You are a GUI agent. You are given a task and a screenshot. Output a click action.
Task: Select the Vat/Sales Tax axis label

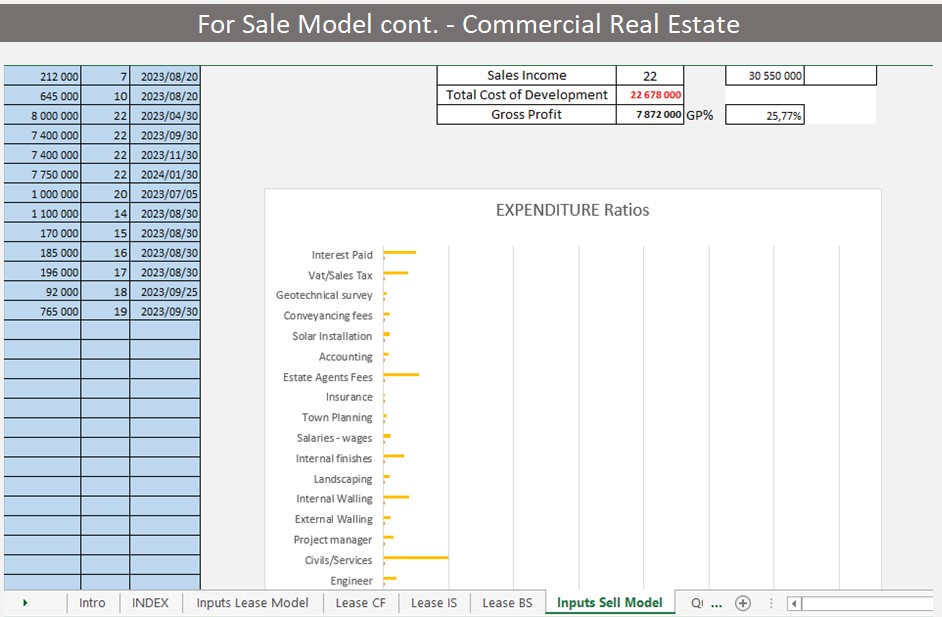click(340, 275)
